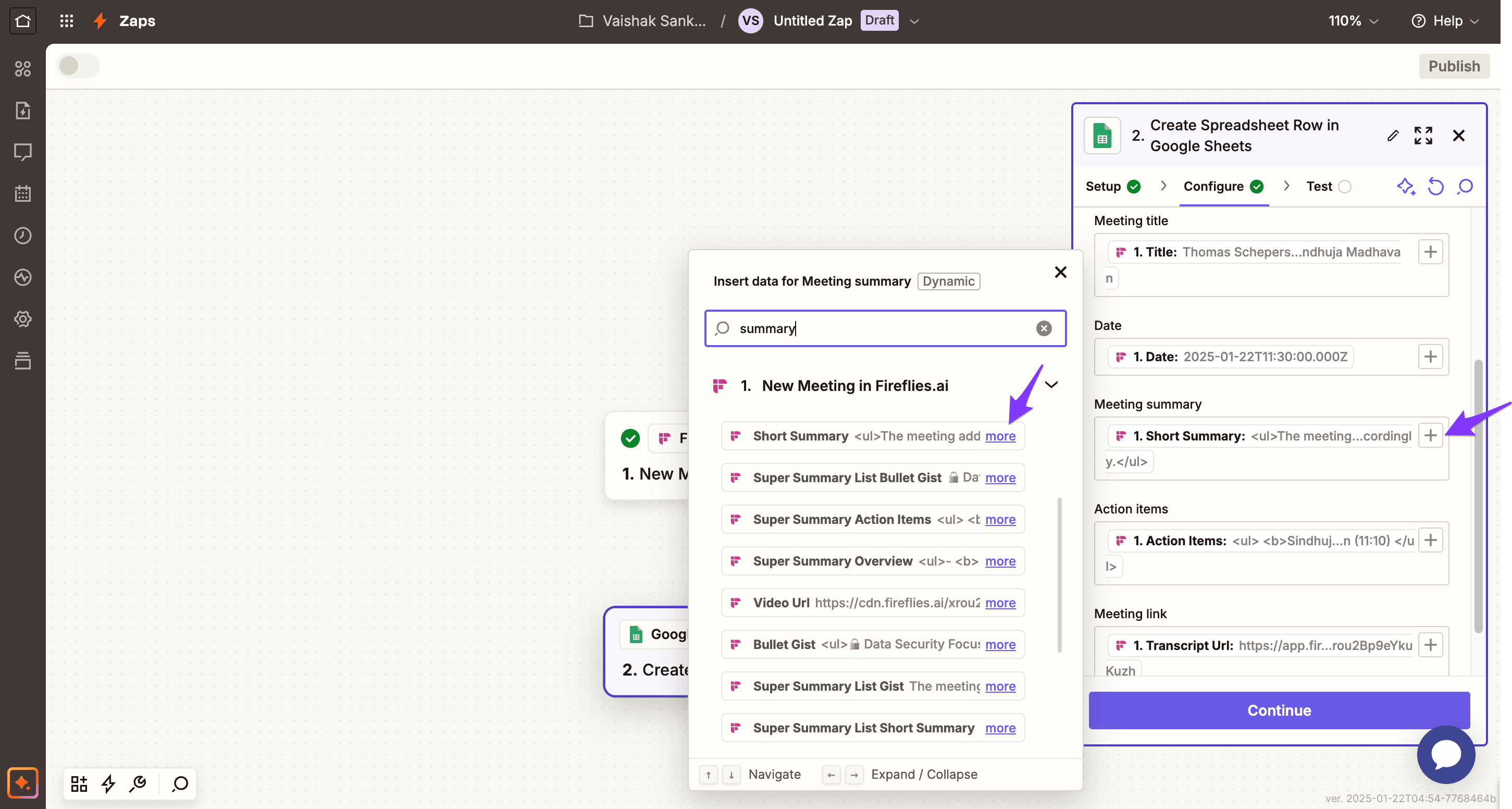
Task: Show more of Short Summary value
Action: pyautogui.click(x=1000, y=436)
